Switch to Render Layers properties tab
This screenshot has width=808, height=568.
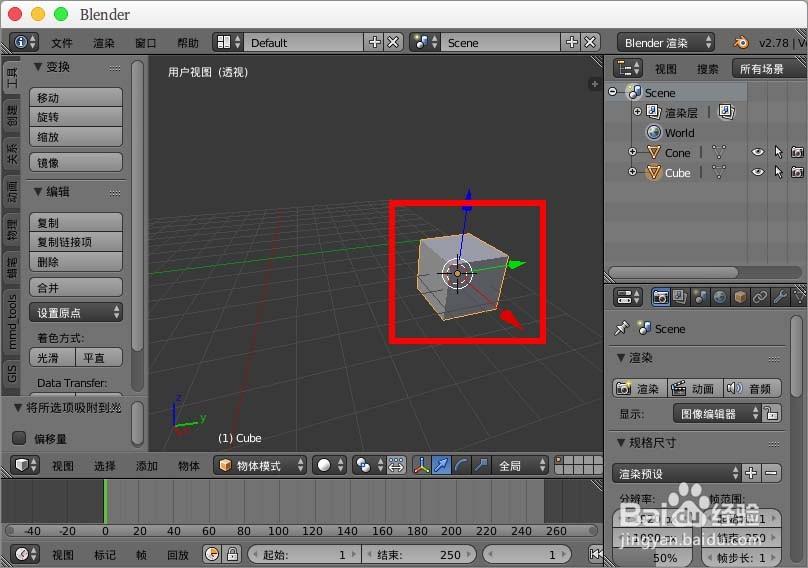(x=680, y=297)
